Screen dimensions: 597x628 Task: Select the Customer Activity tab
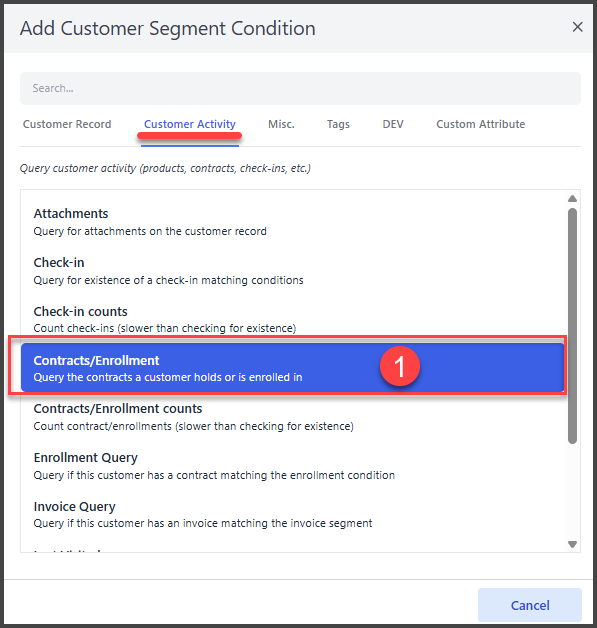click(x=190, y=124)
